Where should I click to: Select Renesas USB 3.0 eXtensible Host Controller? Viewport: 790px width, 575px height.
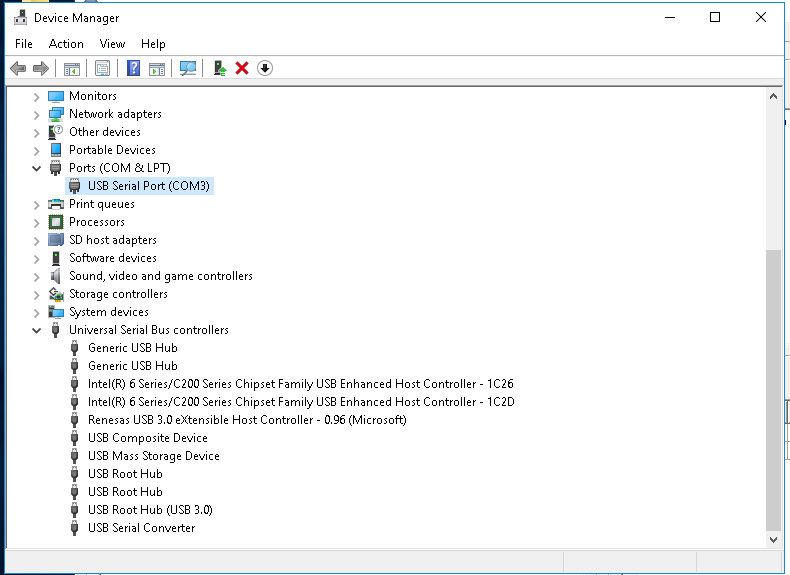(x=247, y=420)
